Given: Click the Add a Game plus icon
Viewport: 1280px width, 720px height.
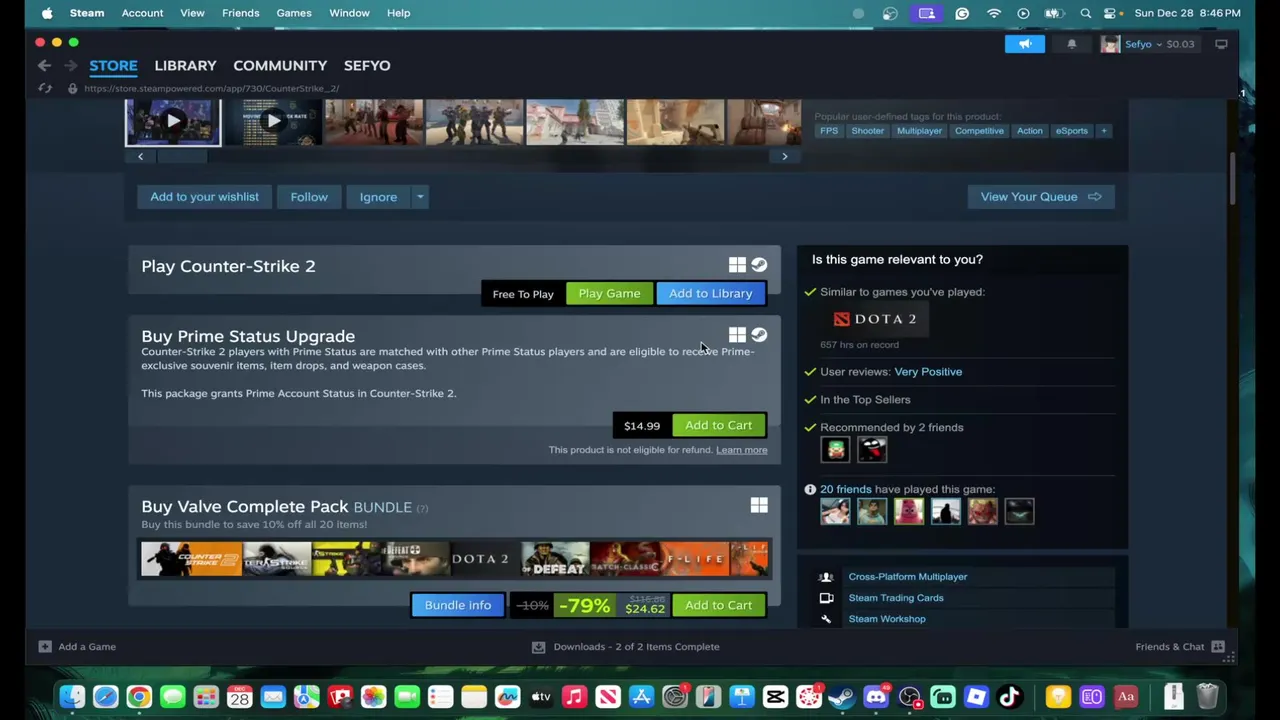Looking at the screenshot, I should tap(45, 646).
